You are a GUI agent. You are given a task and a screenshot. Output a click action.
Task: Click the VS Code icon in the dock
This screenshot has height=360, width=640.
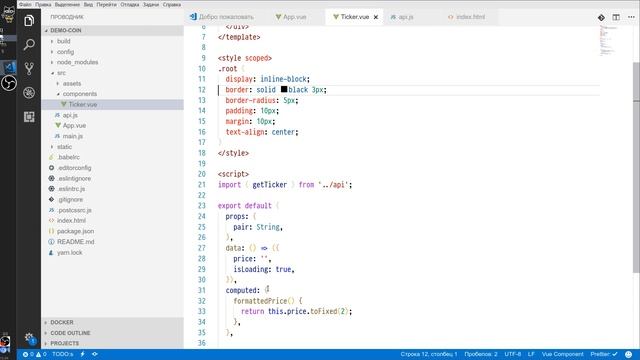coord(8,67)
